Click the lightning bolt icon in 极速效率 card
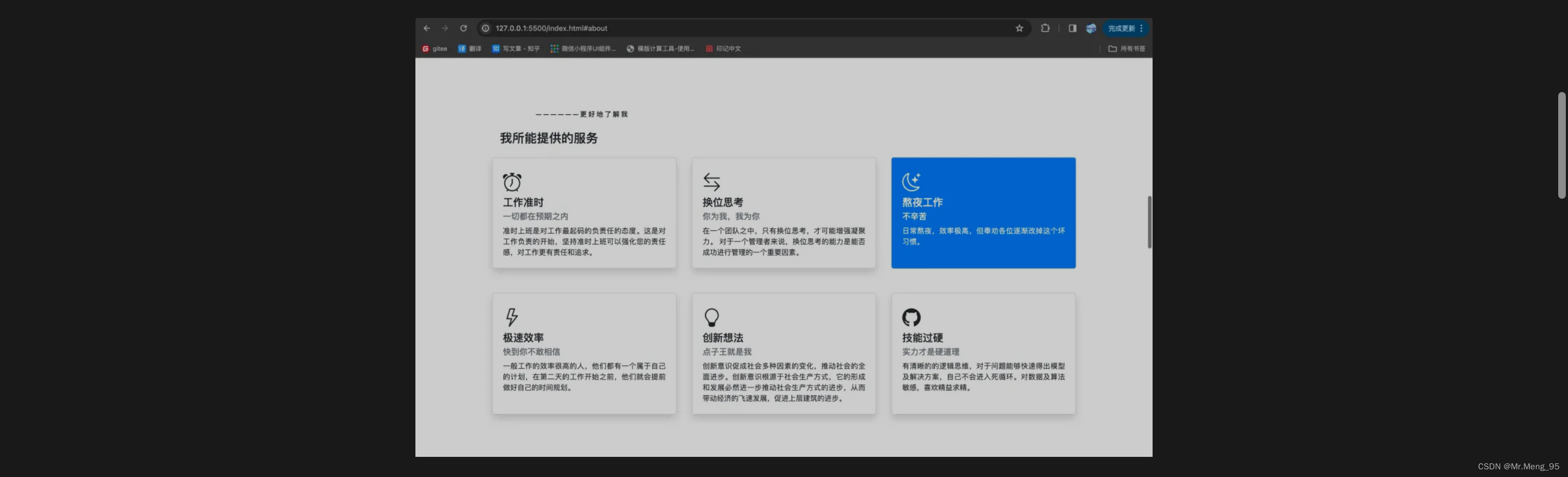1568x477 pixels. [512, 317]
